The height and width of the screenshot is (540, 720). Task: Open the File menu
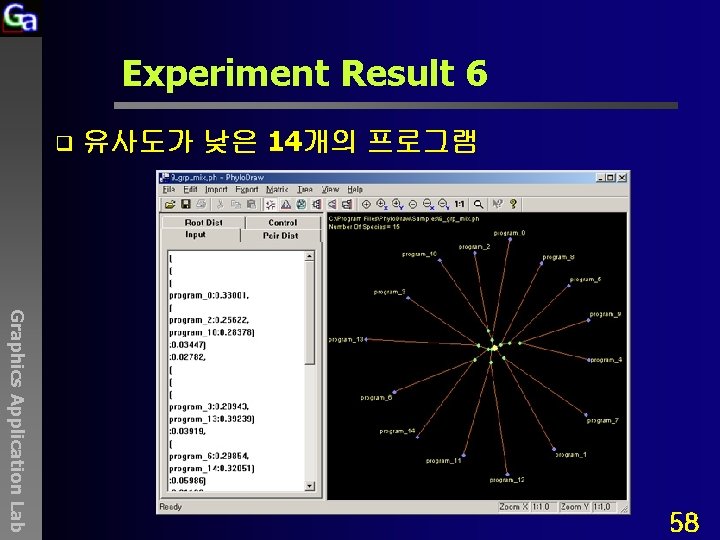click(x=169, y=190)
